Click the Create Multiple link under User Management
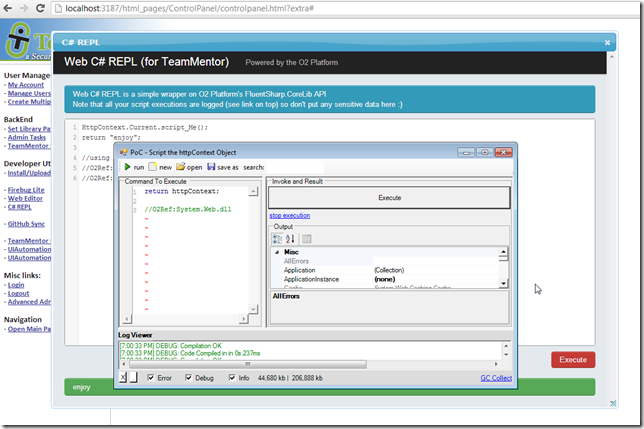This screenshot has height=429, width=644. (x=29, y=102)
